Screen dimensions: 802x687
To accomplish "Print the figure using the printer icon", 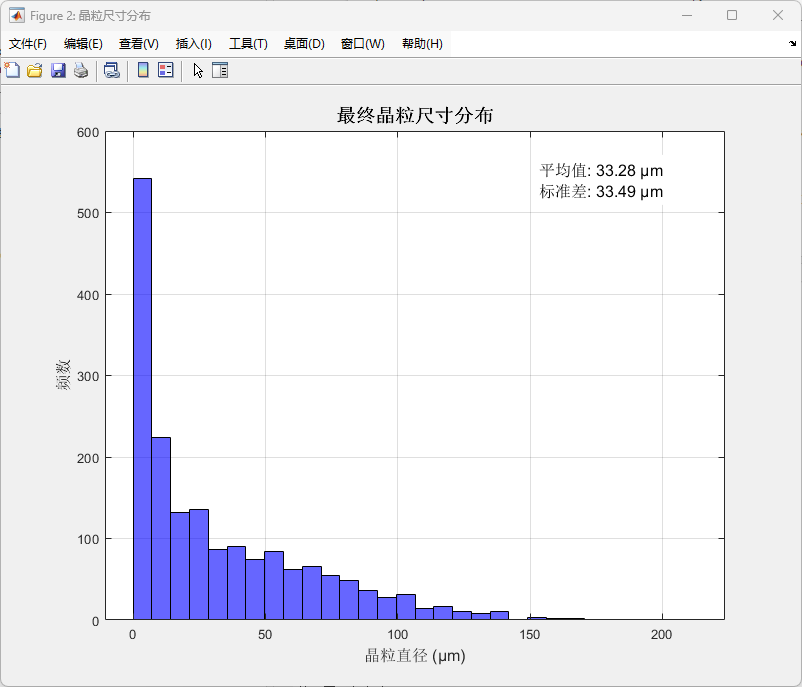I will click(x=81, y=70).
